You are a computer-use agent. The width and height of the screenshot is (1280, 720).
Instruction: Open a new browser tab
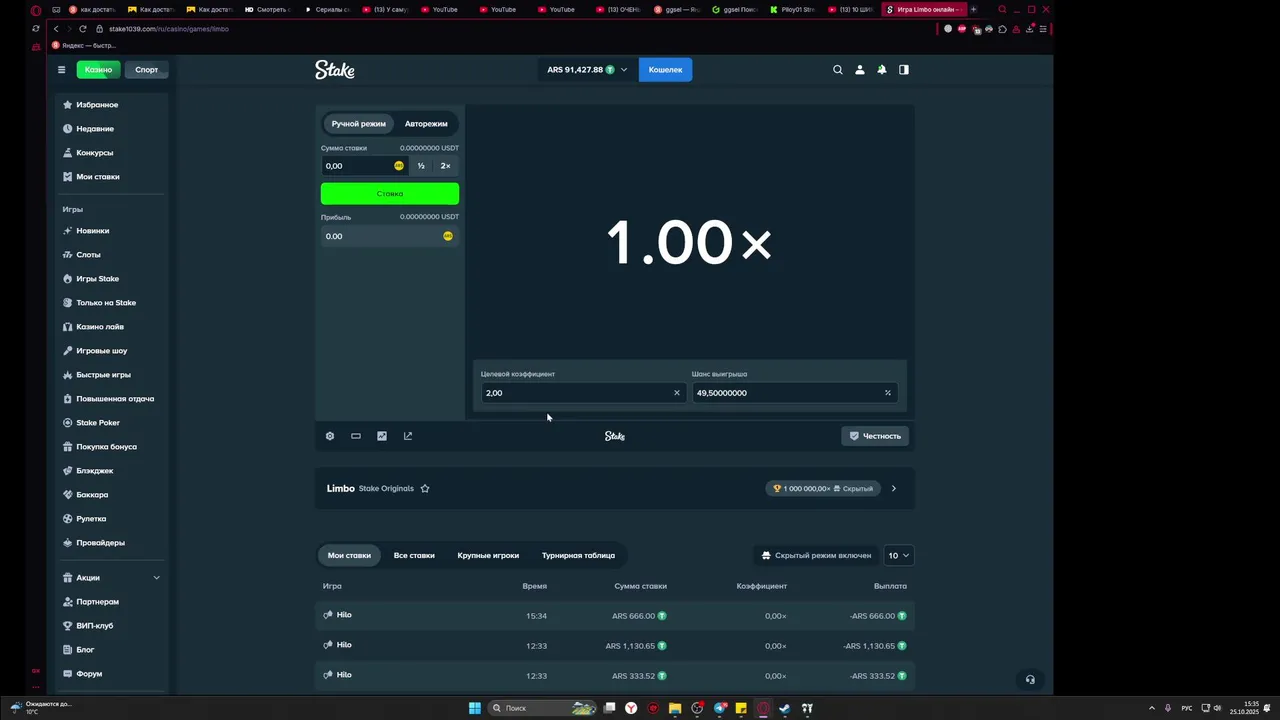point(973,10)
